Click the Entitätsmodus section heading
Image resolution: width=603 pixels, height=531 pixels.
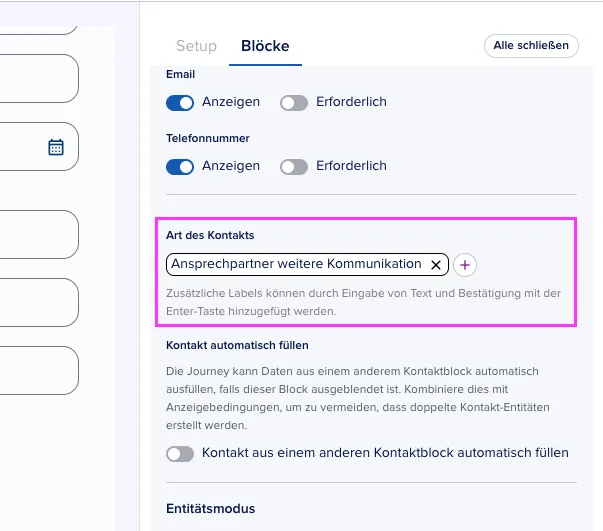click(x=210, y=508)
